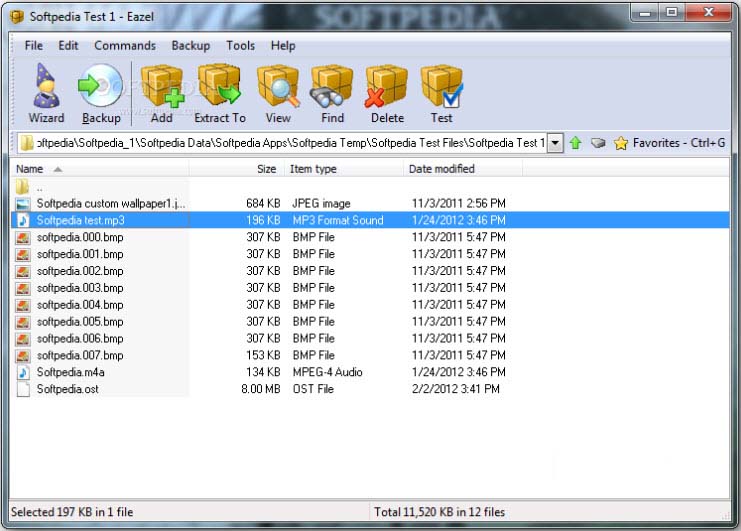Screen dimensions: 741x531
Task: Expand the address path dropdown
Action: pos(556,143)
